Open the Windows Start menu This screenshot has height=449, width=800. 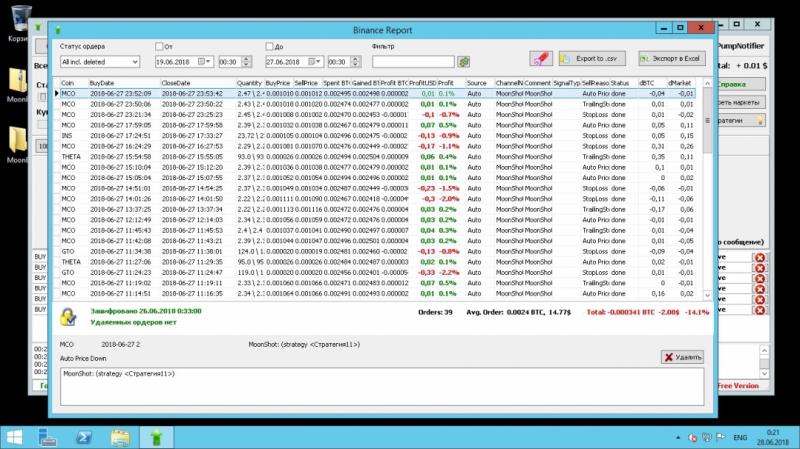[x=14, y=437]
